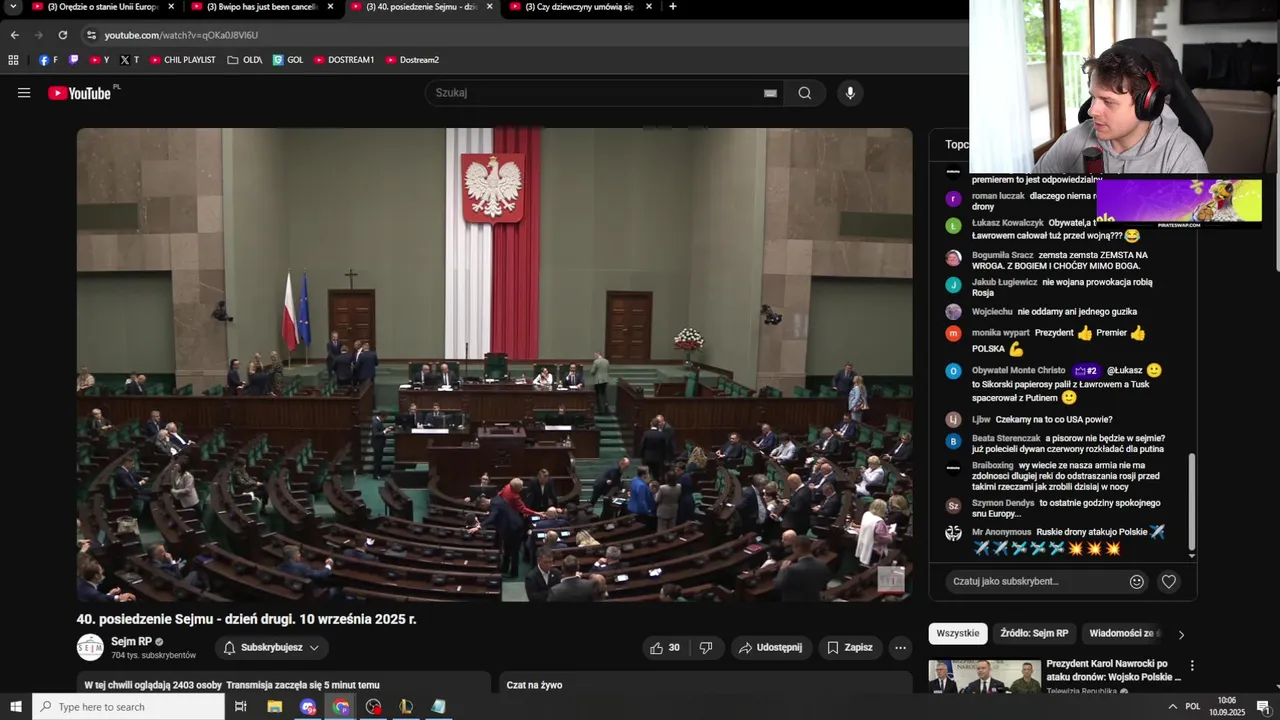Show more filter chips with the arrow
1280x720 pixels.
point(1181,634)
